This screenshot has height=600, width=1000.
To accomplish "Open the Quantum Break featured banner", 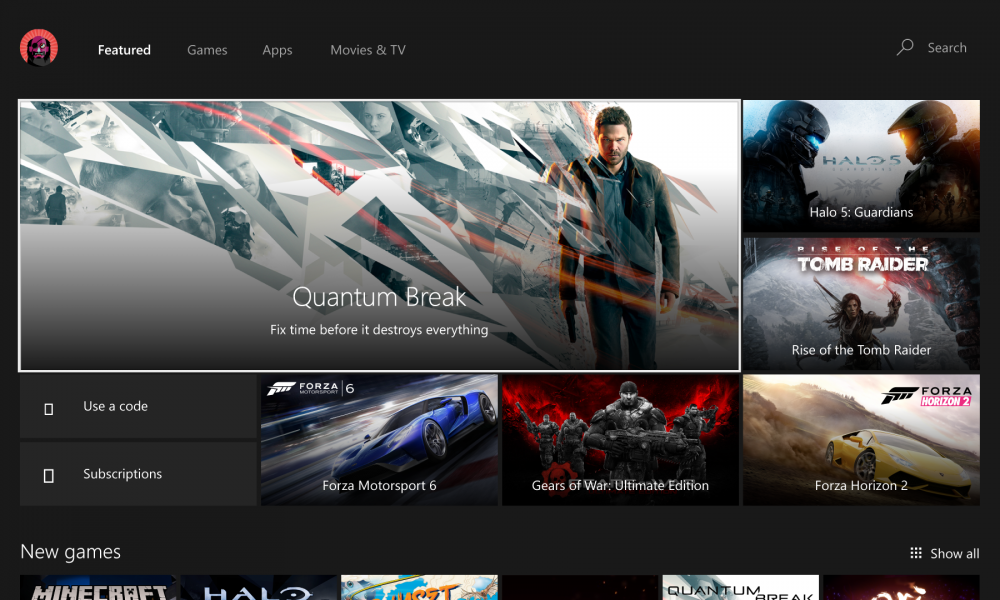I will pyautogui.click(x=379, y=235).
